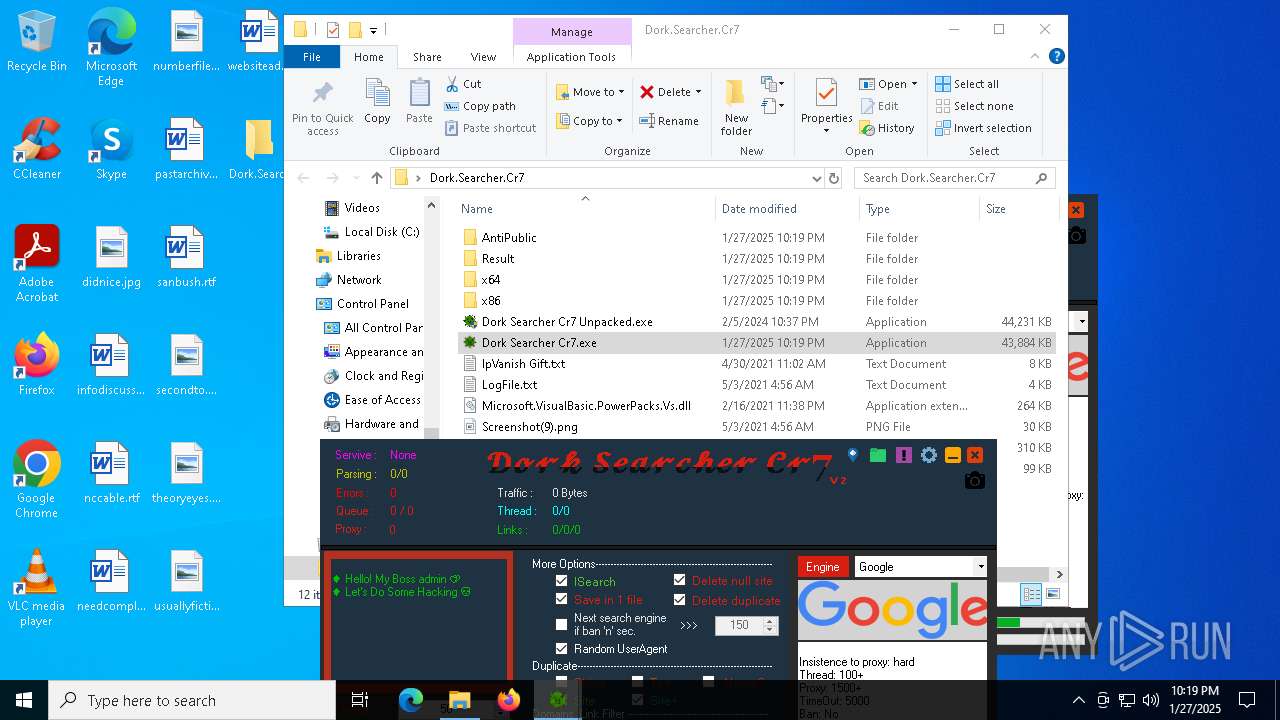Click the Search Dork.Searcher.Cr7 field

coord(955,178)
